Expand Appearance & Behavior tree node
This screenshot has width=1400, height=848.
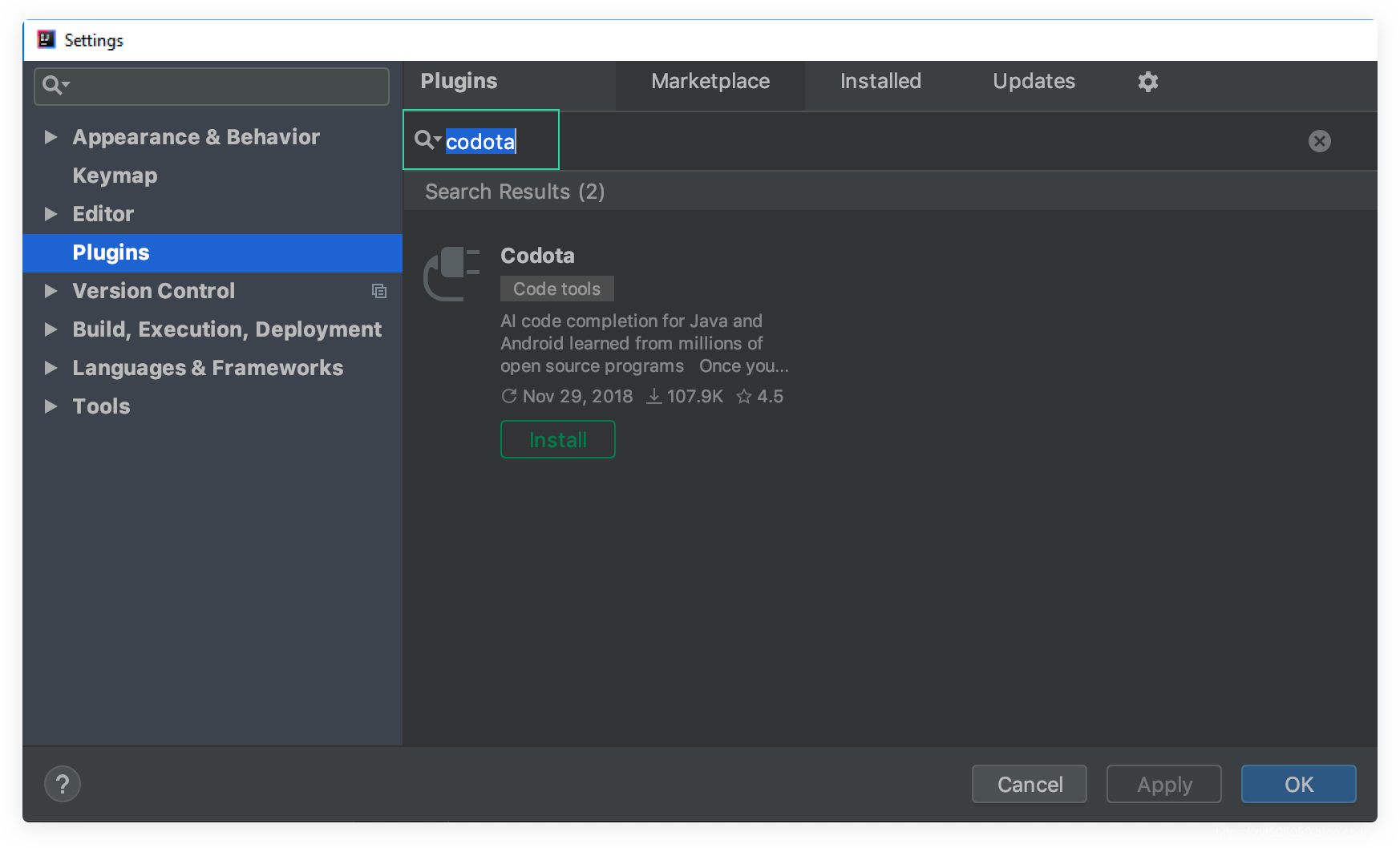click(x=51, y=137)
